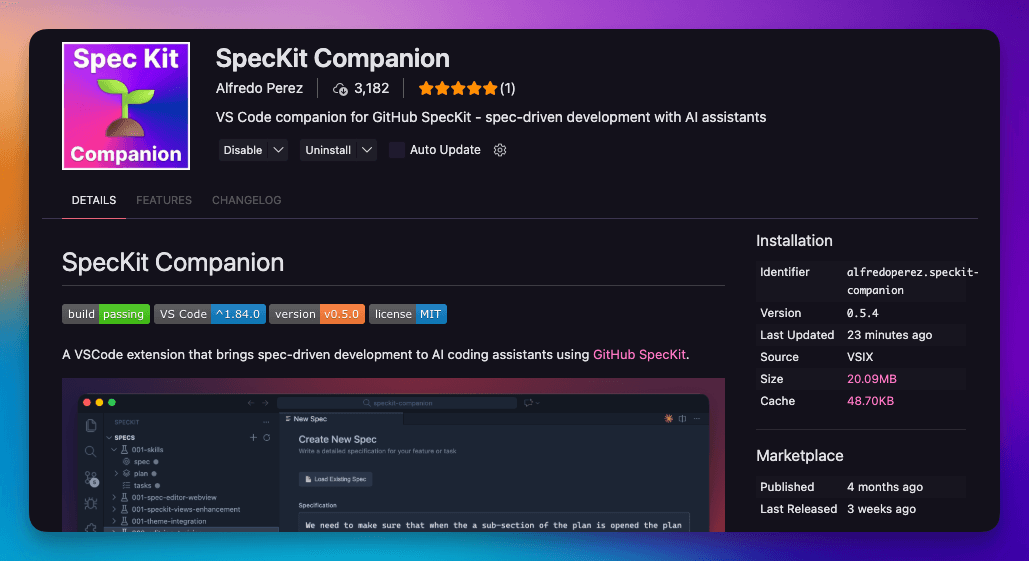This screenshot has width=1029, height=561.
Task: Expand the plan item under 001-skills
Action: point(117,473)
